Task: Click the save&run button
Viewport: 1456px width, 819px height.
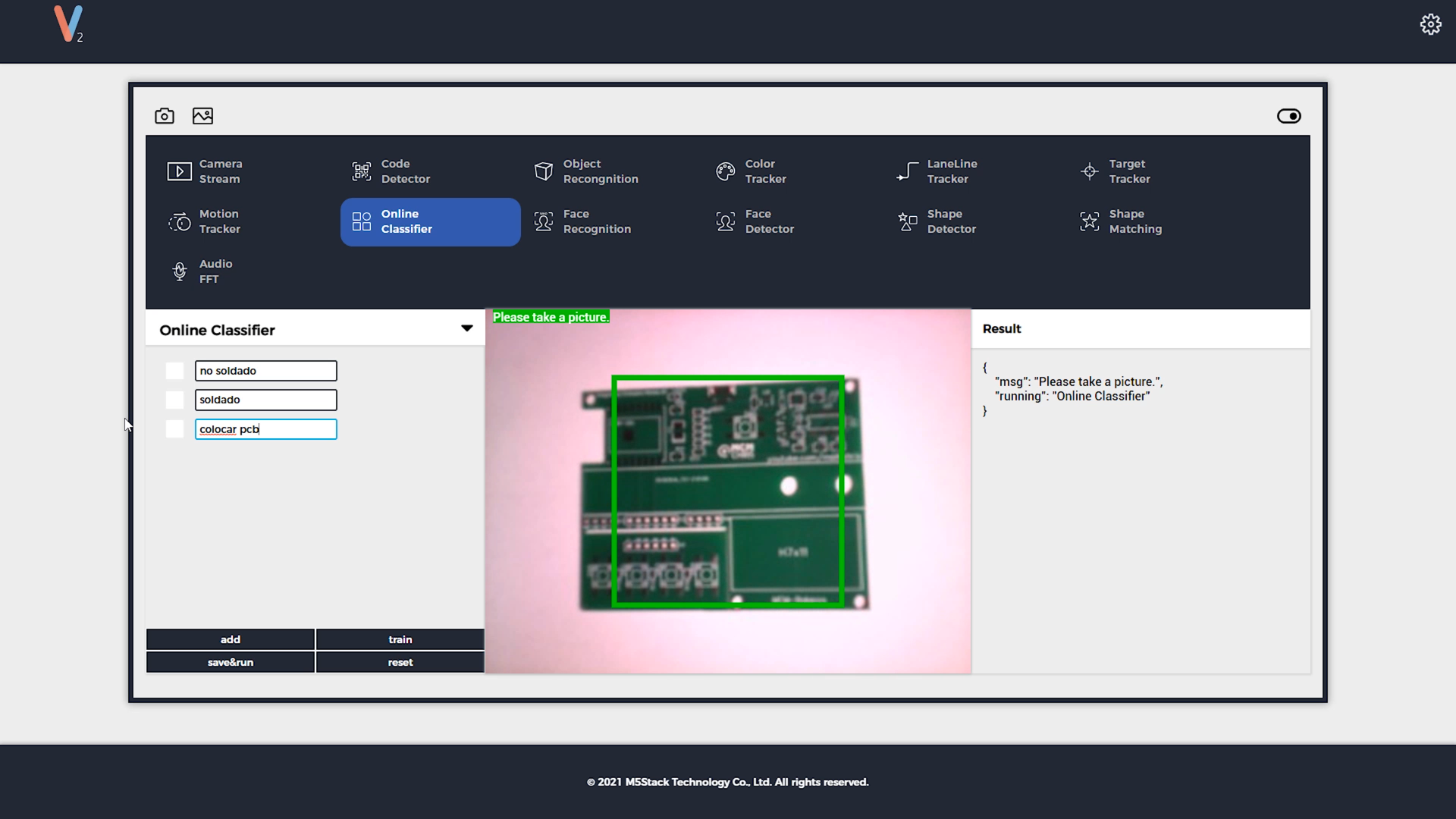Action: [230, 661]
